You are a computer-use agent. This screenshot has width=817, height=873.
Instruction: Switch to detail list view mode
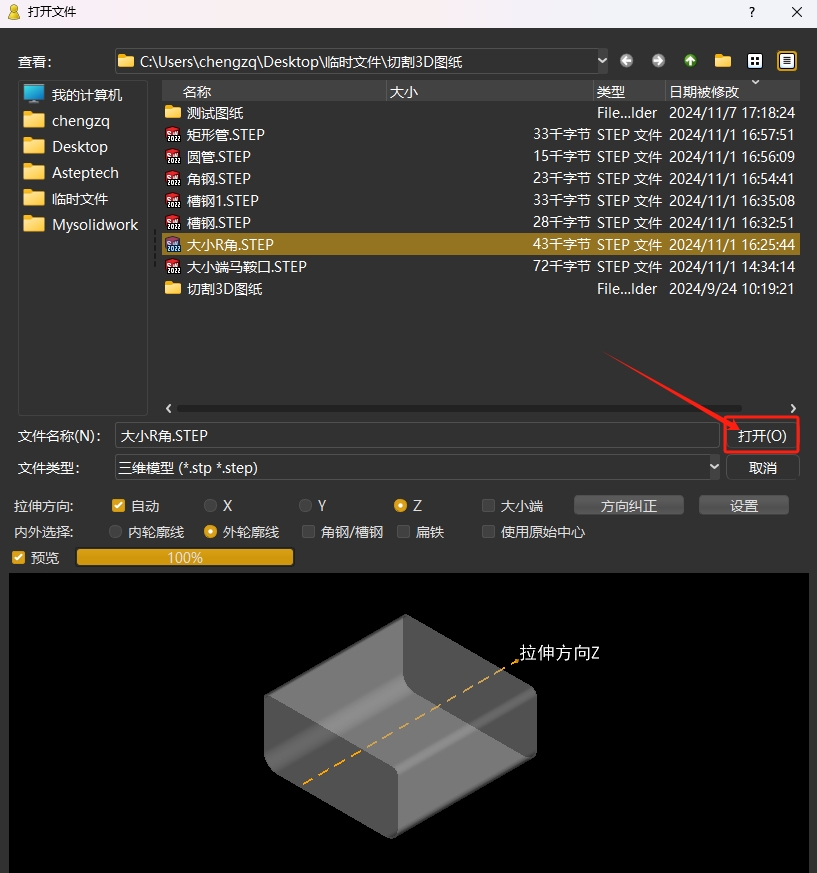pyautogui.click(x=786, y=61)
